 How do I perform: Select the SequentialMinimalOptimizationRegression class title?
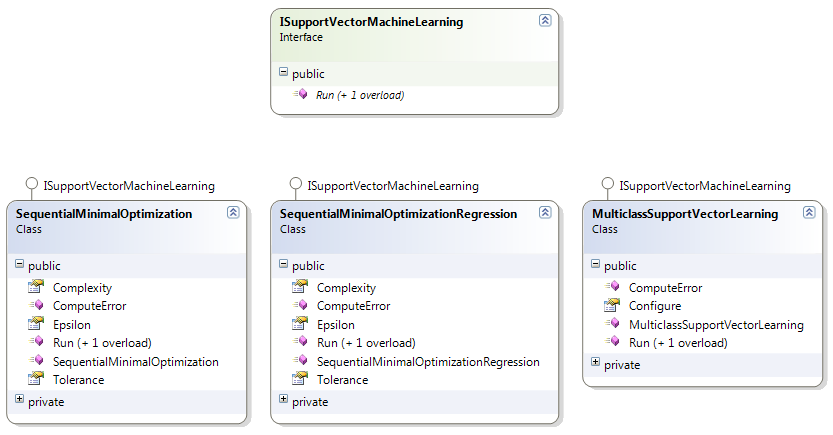click(x=398, y=214)
